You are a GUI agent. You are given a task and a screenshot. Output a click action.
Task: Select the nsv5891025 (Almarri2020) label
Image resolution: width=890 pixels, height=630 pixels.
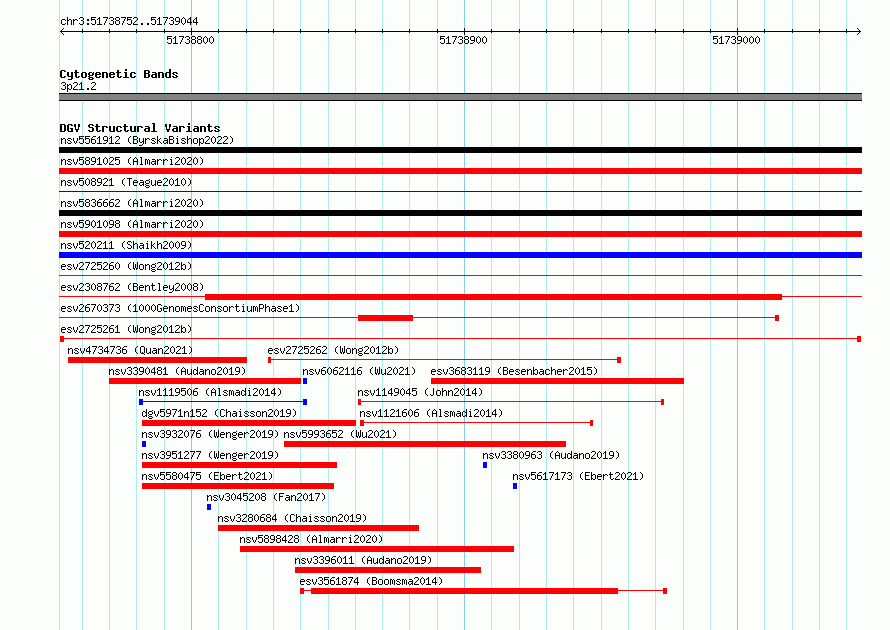pyautogui.click(x=132, y=161)
